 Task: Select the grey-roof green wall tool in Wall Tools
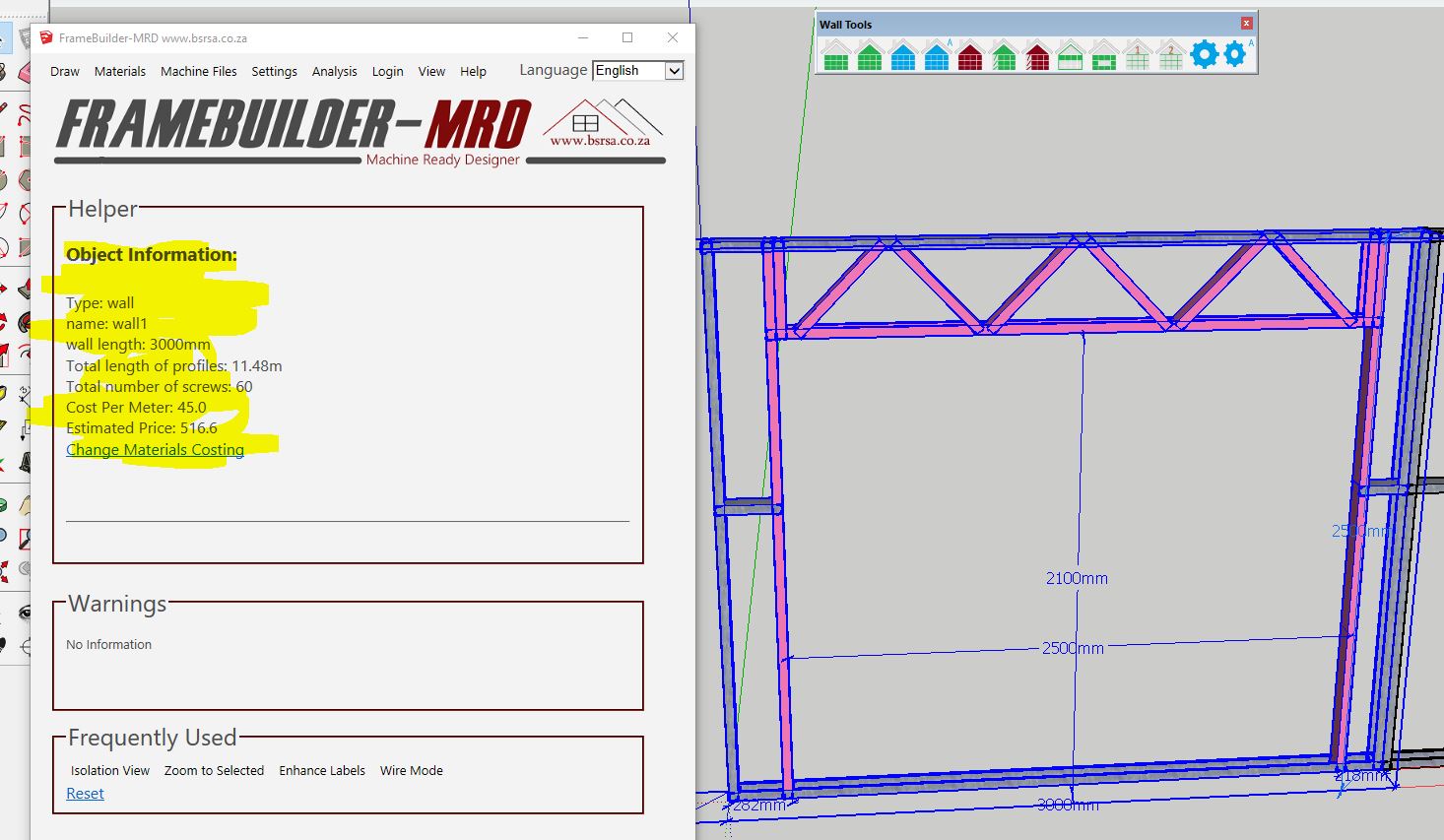[x=836, y=55]
